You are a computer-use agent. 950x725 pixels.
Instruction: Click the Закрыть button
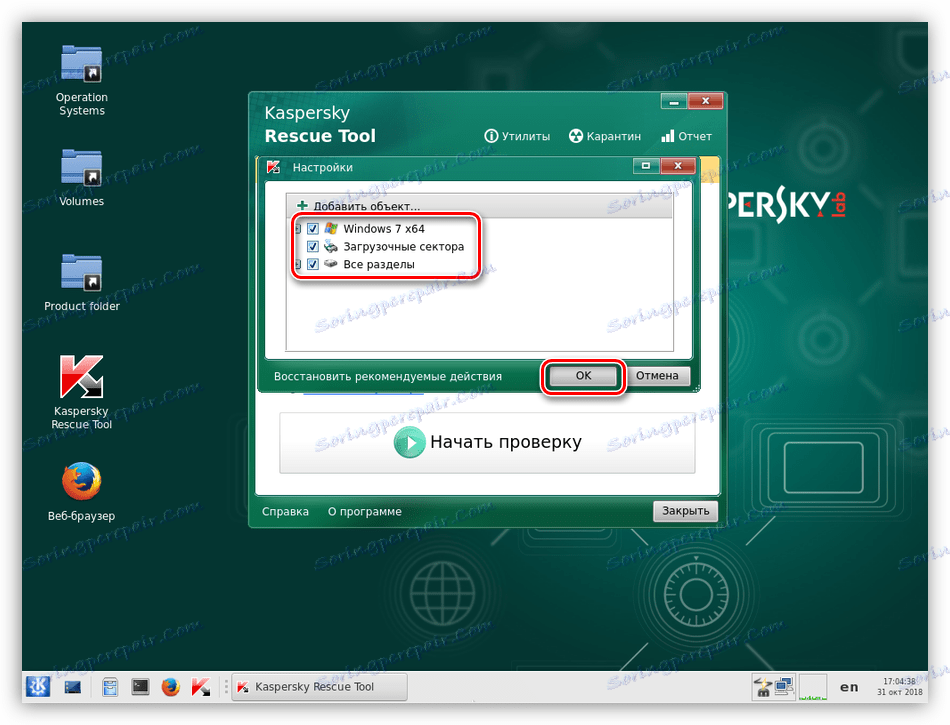[685, 511]
